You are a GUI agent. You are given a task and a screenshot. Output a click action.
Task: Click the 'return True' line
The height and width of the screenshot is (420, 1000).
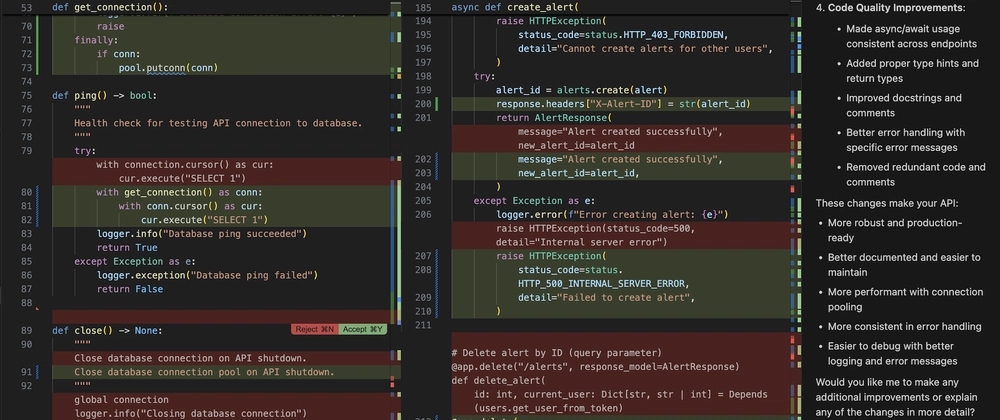pyautogui.click(x=127, y=248)
